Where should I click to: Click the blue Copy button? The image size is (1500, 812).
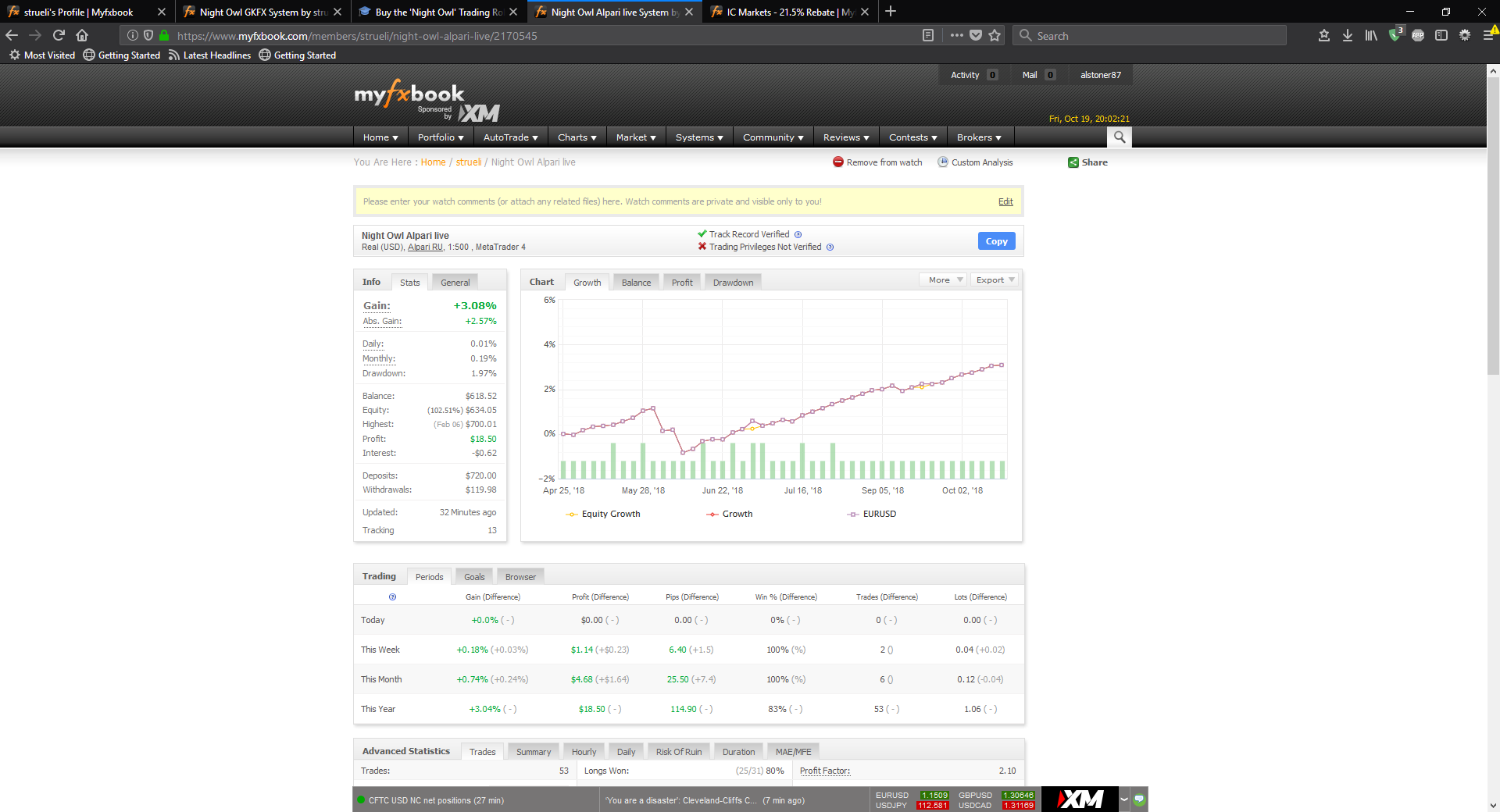click(997, 241)
